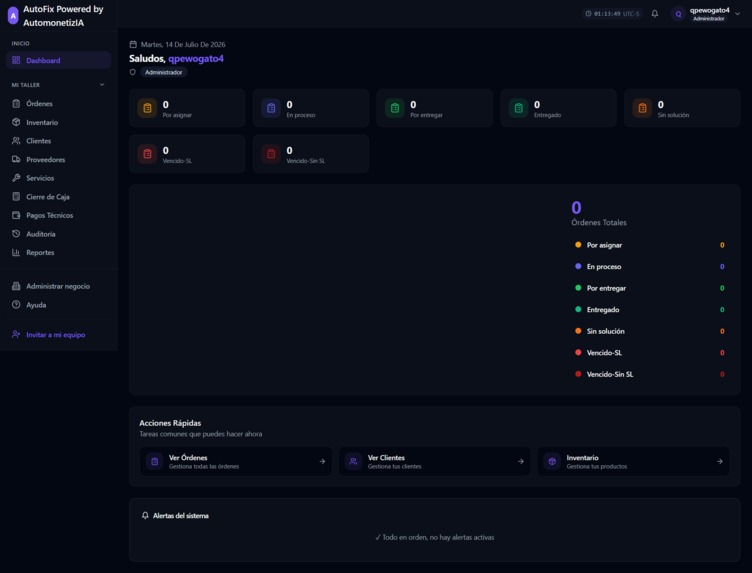Click the user avatar circle Q
Image resolution: width=752 pixels, height=573 pixels.
point(678,14)
